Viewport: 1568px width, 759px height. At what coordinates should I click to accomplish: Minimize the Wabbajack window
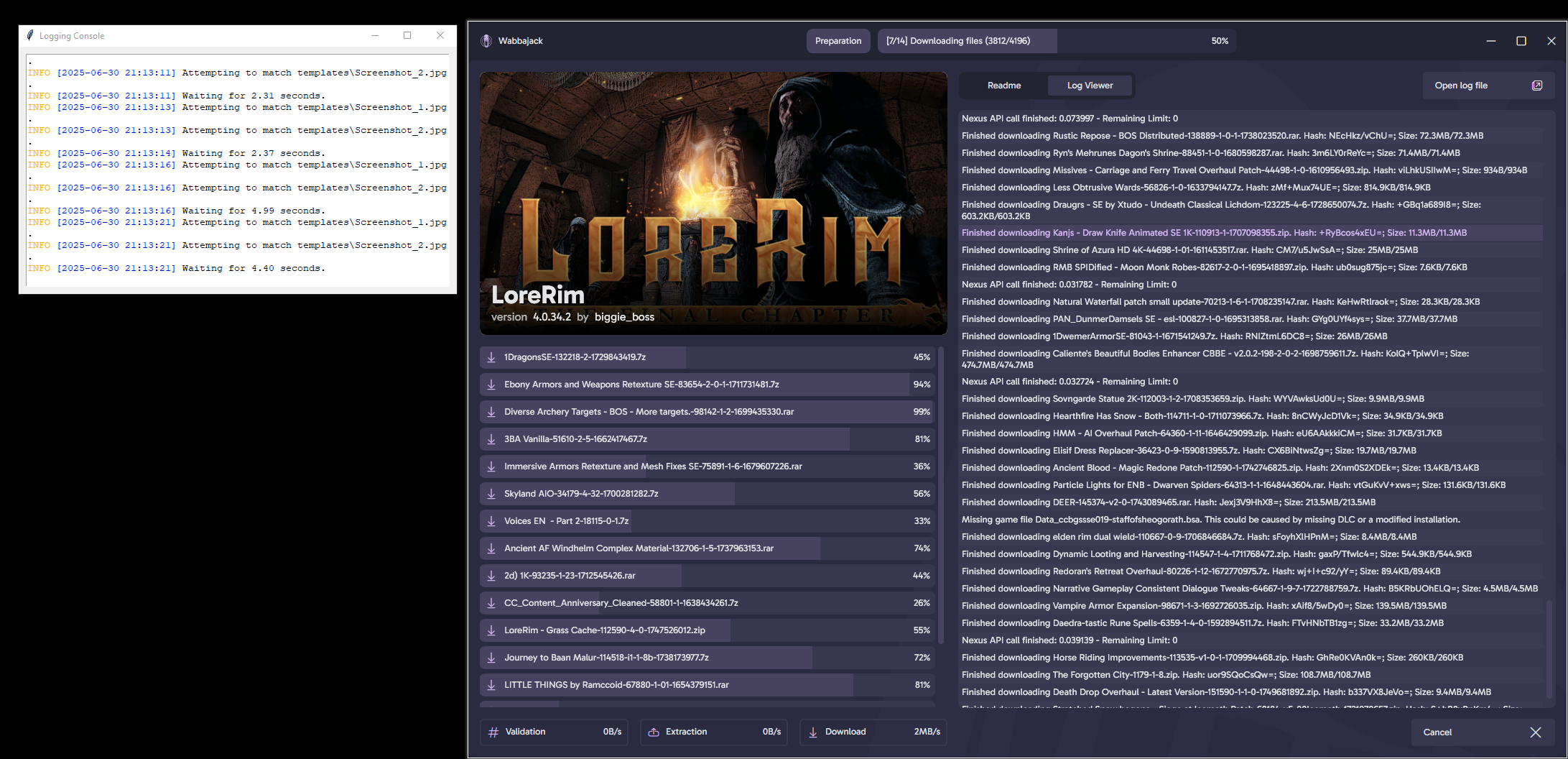(1491, 41)
